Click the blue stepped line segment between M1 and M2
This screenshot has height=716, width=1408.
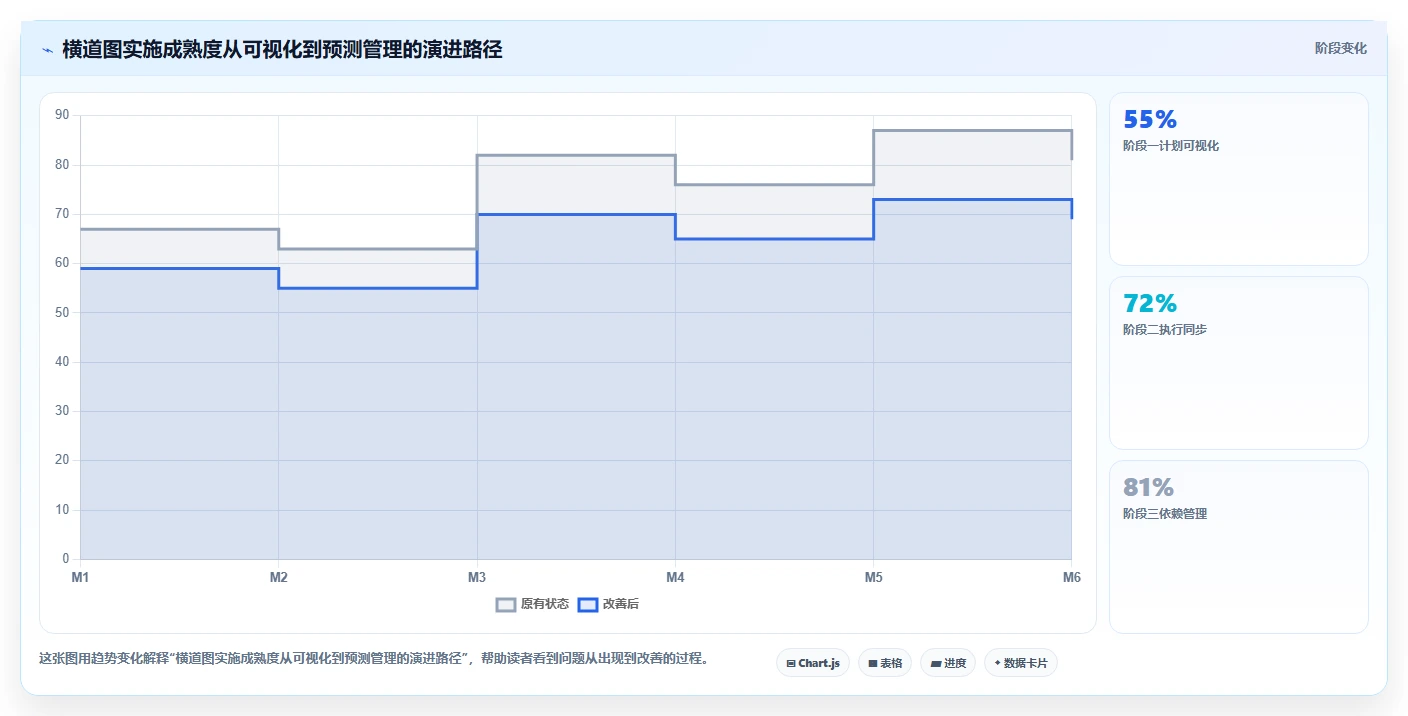179,268
